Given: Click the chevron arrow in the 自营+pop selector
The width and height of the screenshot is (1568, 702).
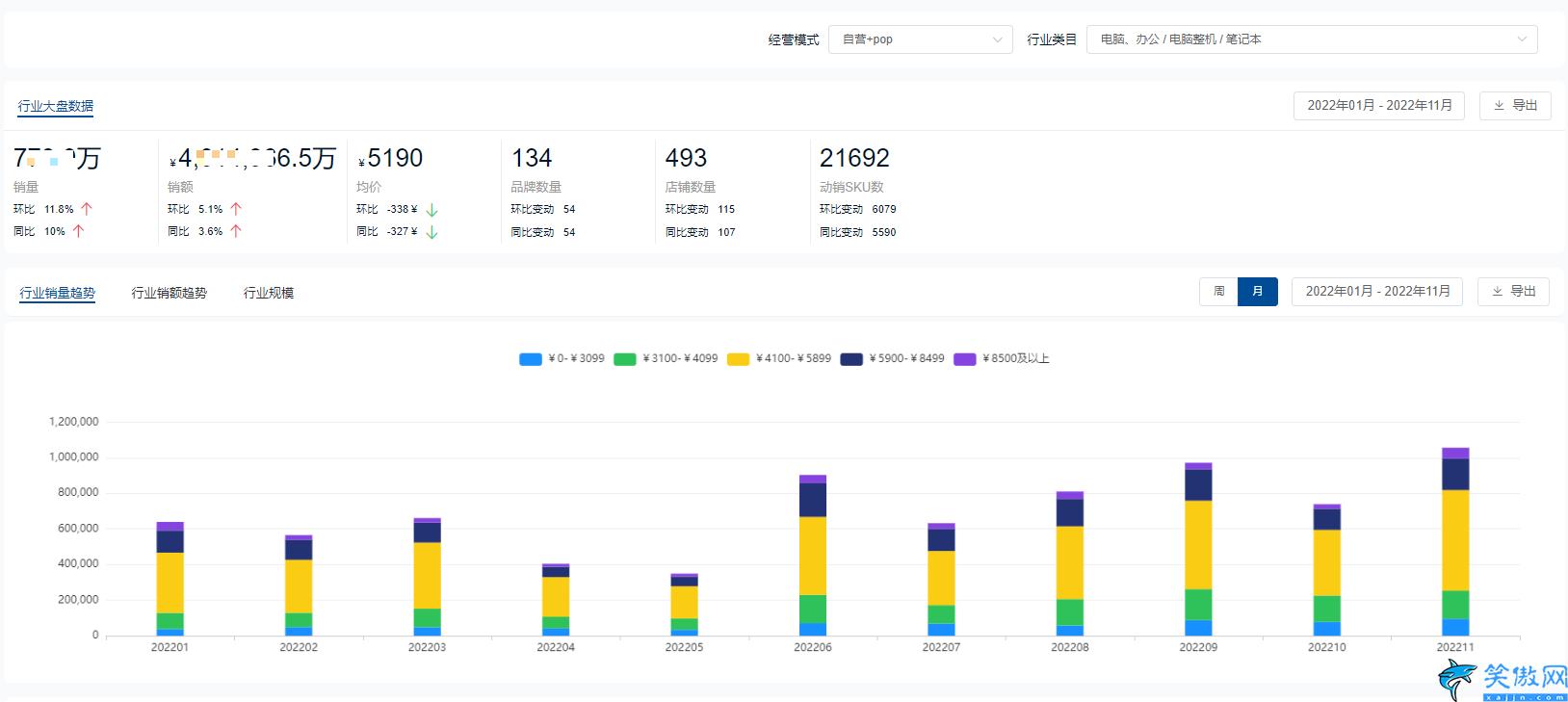Looking at the screenshot, I should pyautogui.click(x=997, y=39).
